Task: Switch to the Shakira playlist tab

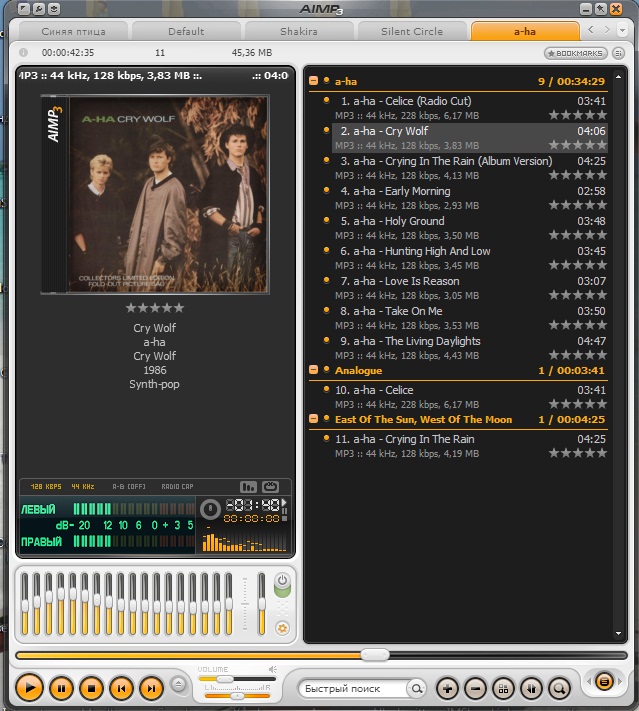Action: (x=299, y=31)
